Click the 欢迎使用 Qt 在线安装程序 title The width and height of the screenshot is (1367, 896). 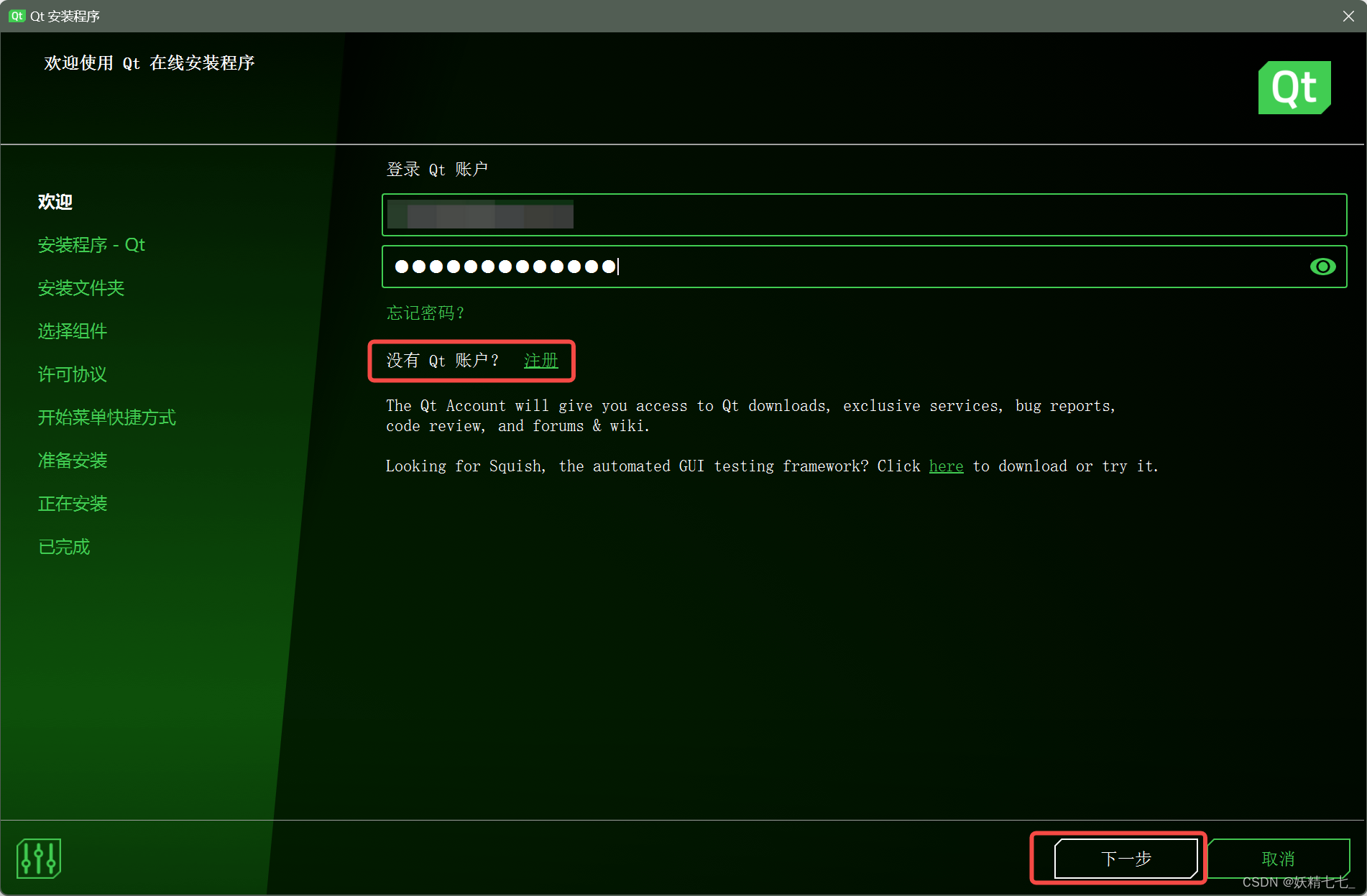(149, 63)
